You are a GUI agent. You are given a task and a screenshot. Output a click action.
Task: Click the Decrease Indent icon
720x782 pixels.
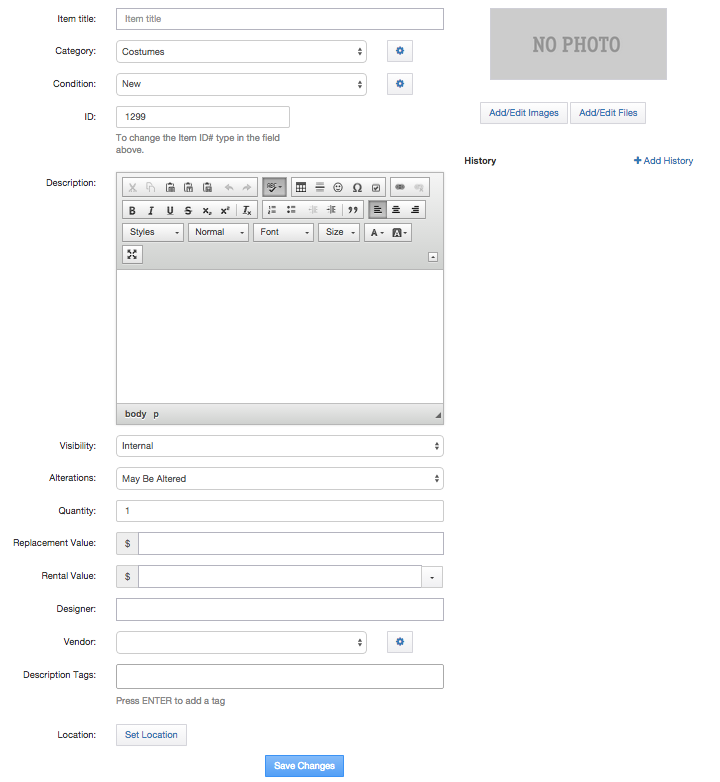(x=313, y=210)
